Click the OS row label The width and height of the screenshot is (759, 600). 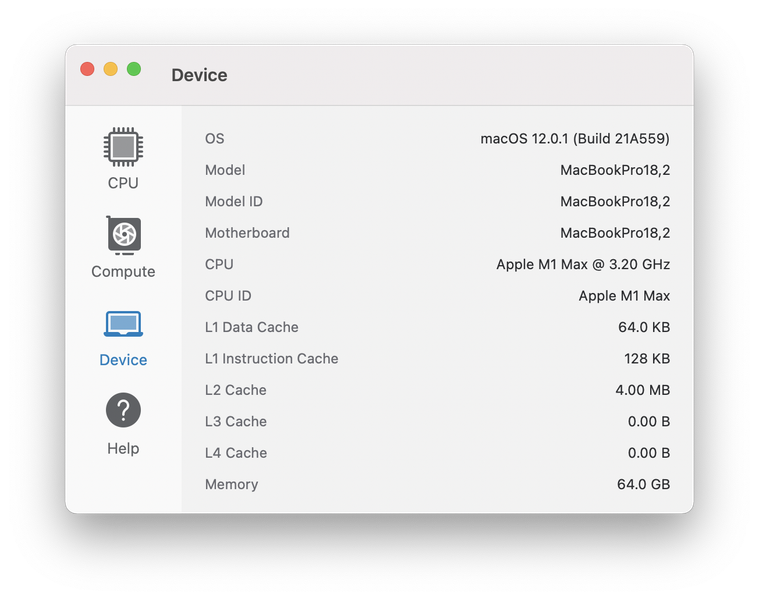[x=215, y=139]
